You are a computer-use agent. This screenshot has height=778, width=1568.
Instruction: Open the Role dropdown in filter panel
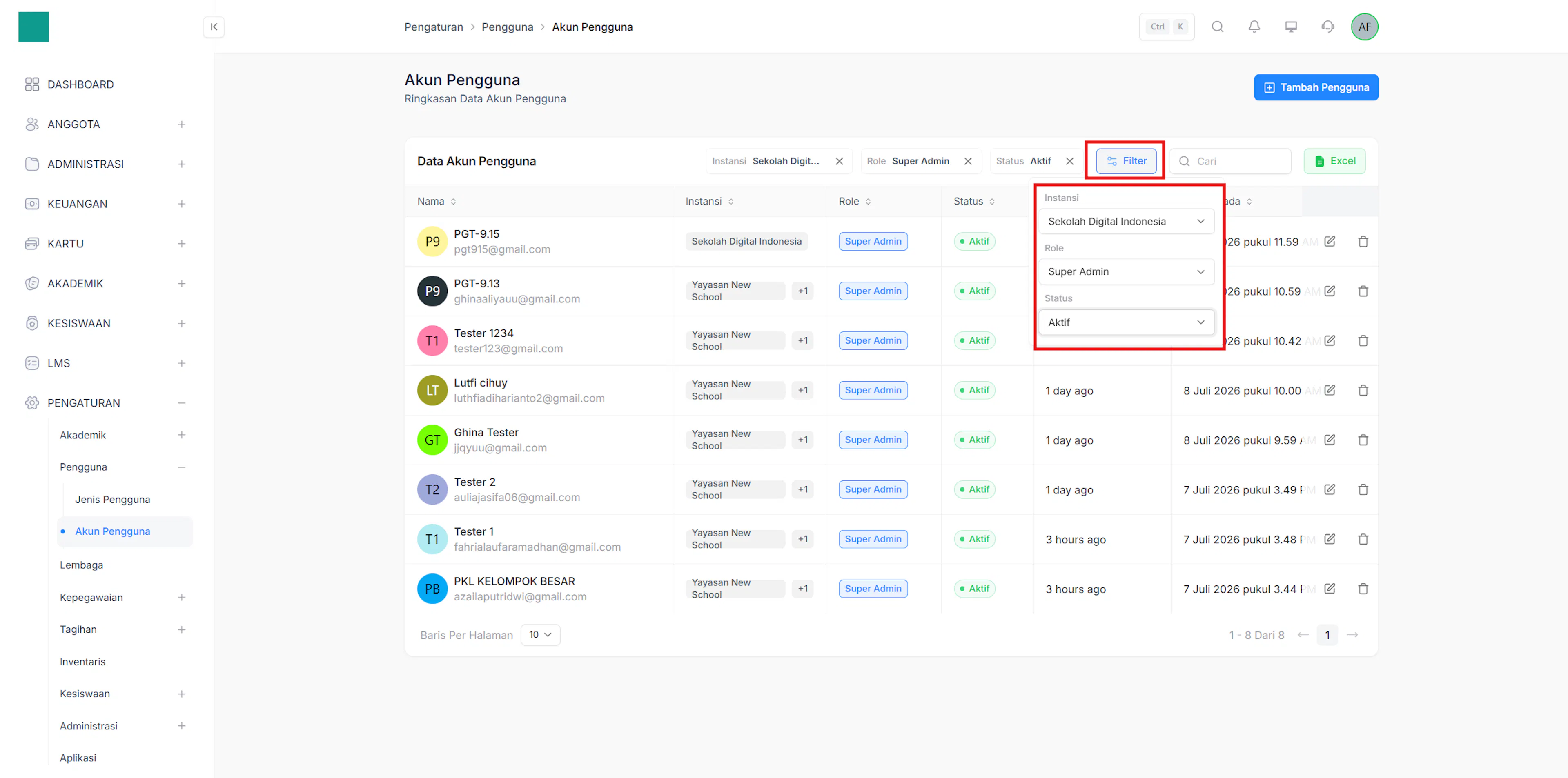click(1126, 272)
